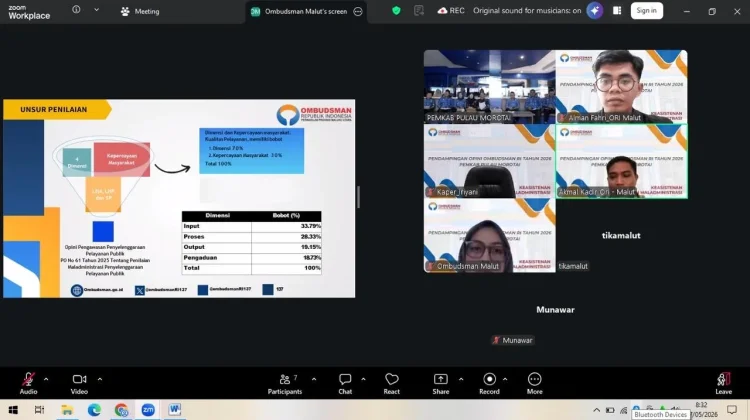The image size is (750, 420).
Task: Select Akmal Kadir_ORI - Malut video tile
Action: [621, 161]
